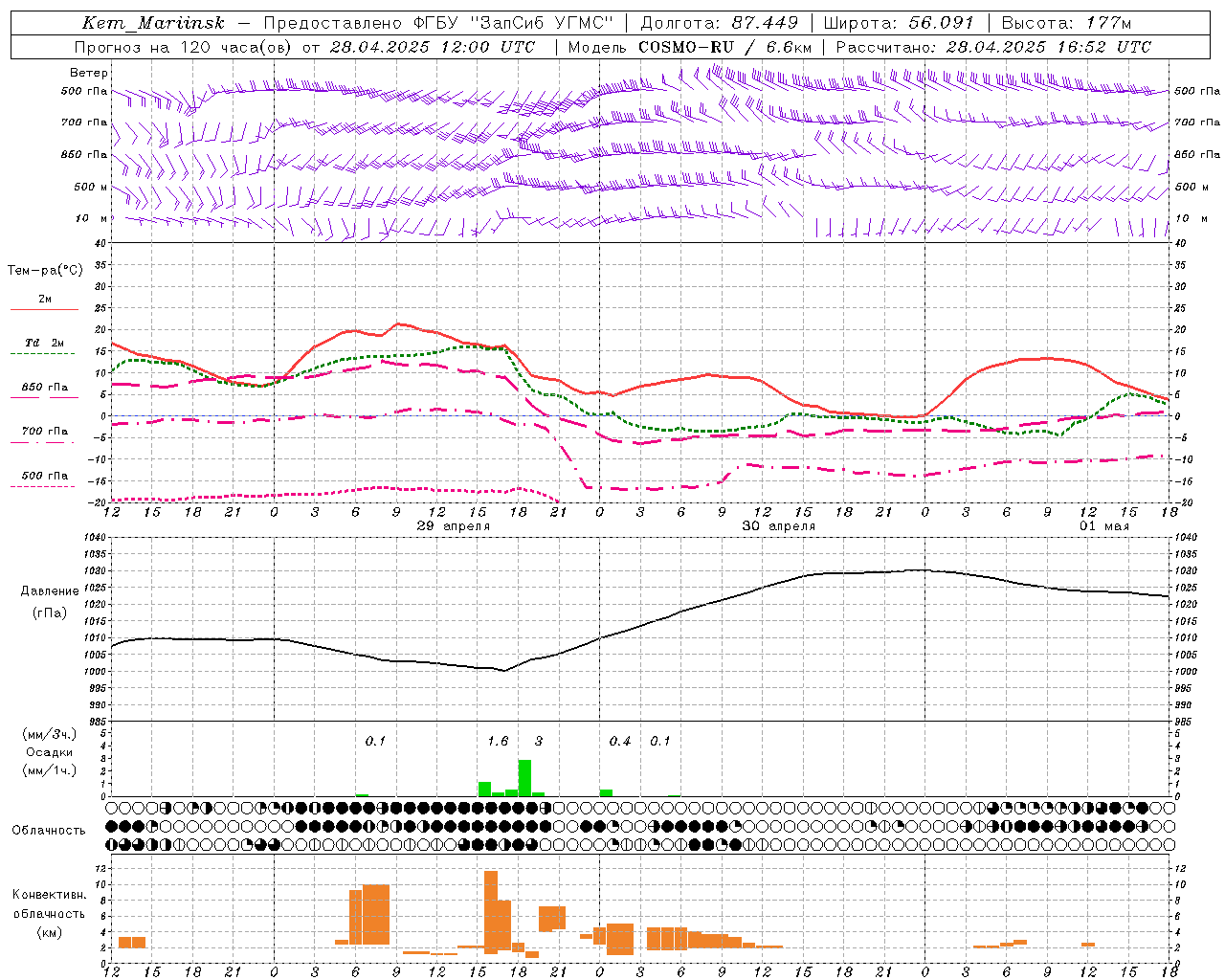Select the Осадки precipitation label
This screenshot has height=980, width=1225.
(49, 752)
